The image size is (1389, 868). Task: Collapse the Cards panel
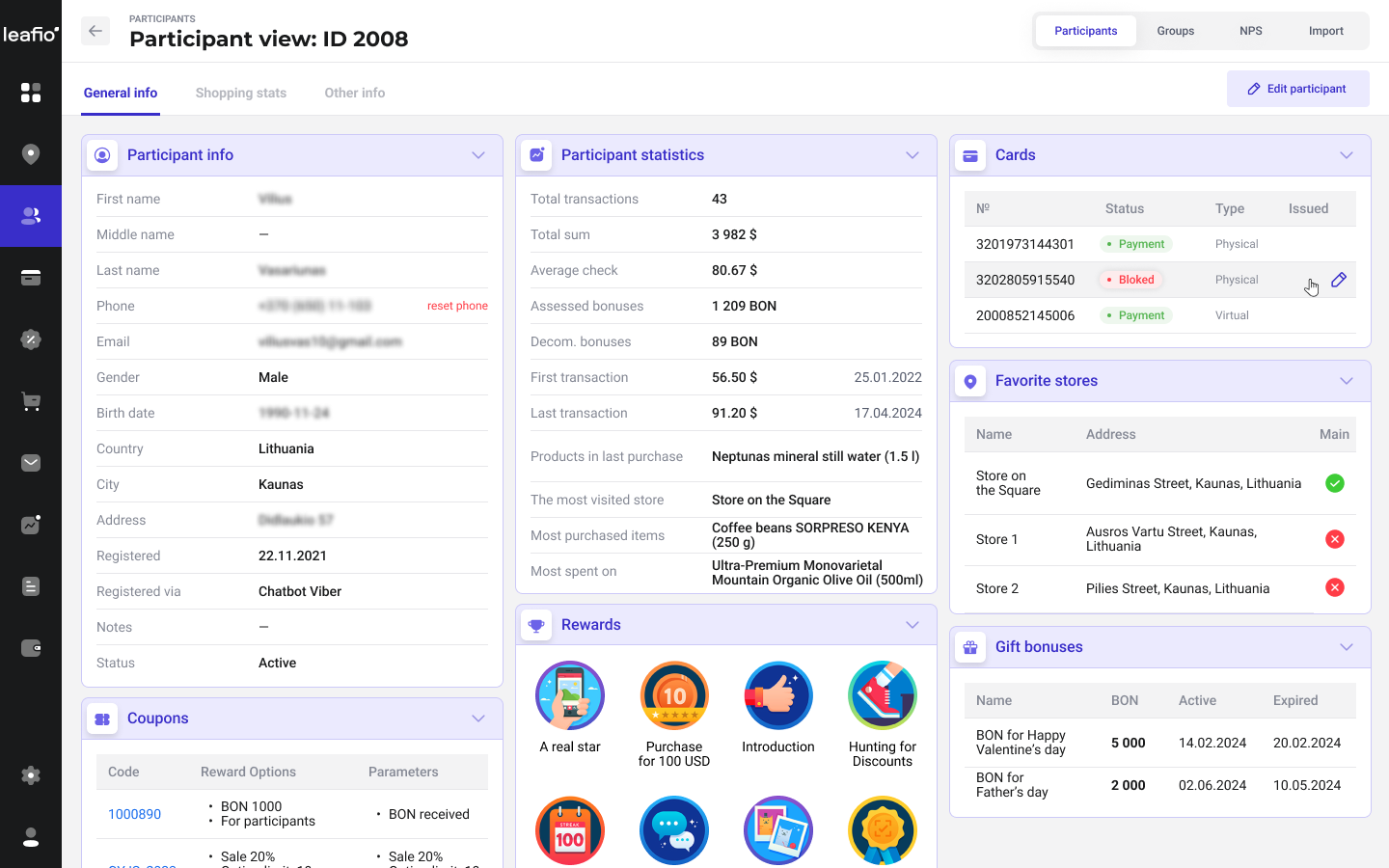[x=1347, y=154]
